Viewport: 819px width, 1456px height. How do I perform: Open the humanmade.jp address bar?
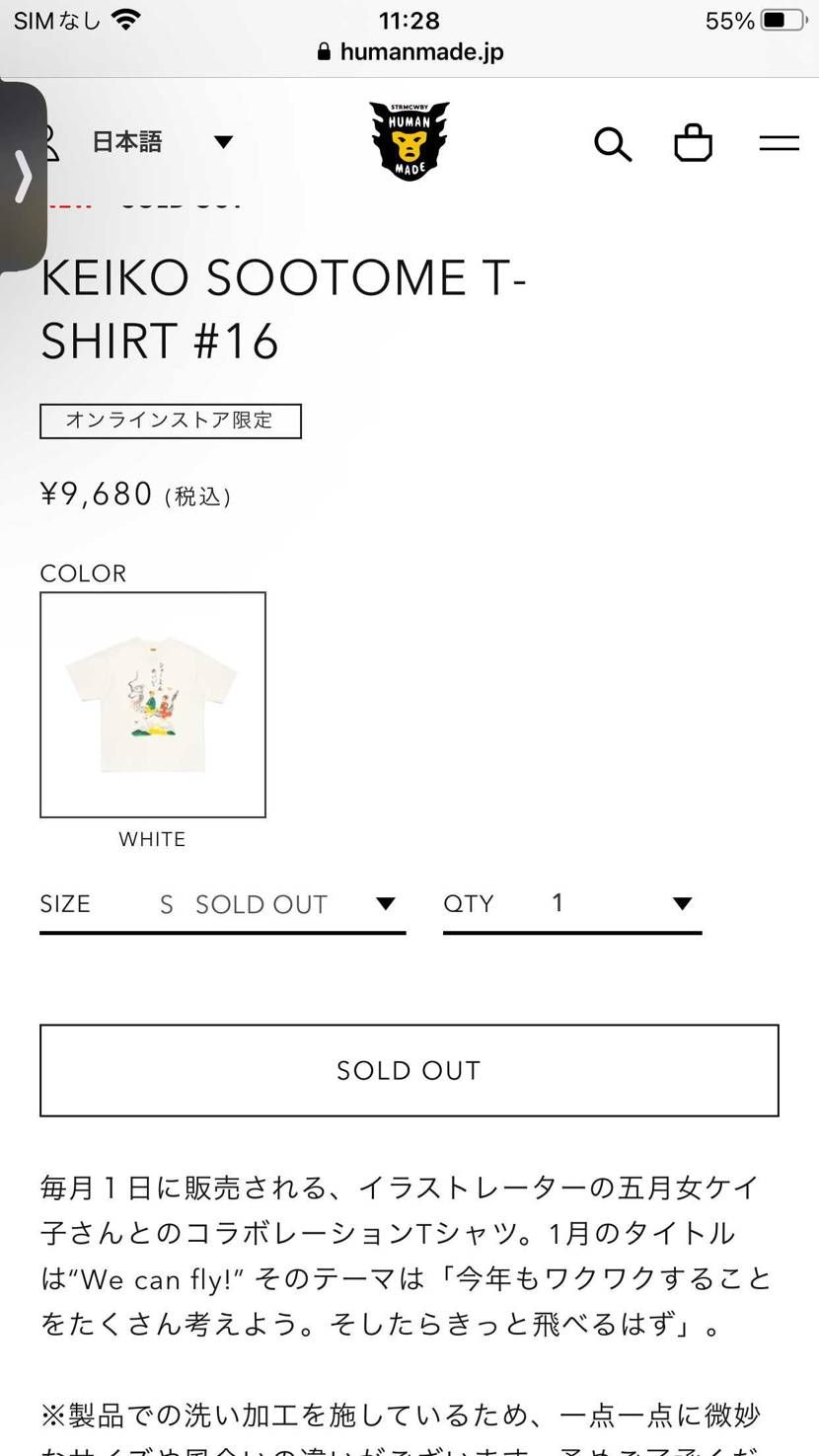(x=421, y=52)
